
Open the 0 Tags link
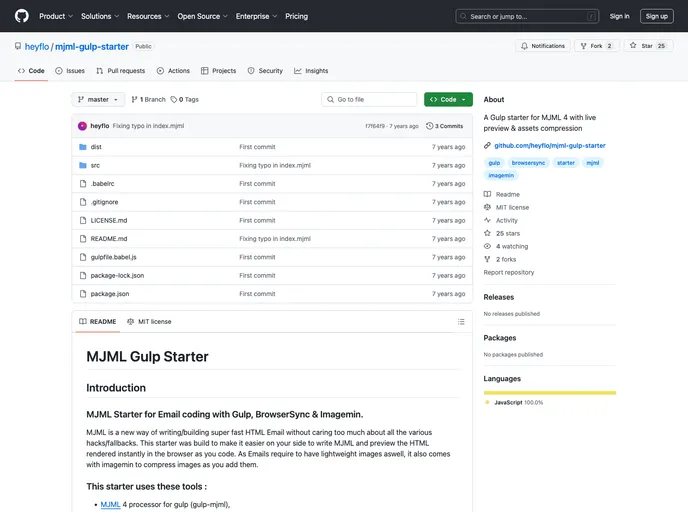click(x=185, y=100)
